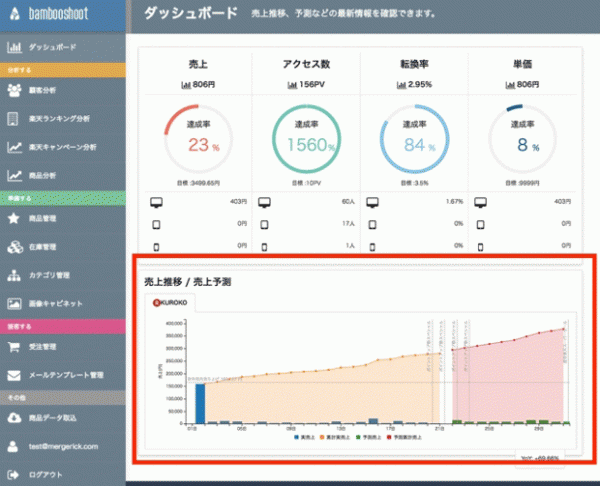600x486 pixels.
Task: Click the 目標:10PV target text
Action: (306, 183)
